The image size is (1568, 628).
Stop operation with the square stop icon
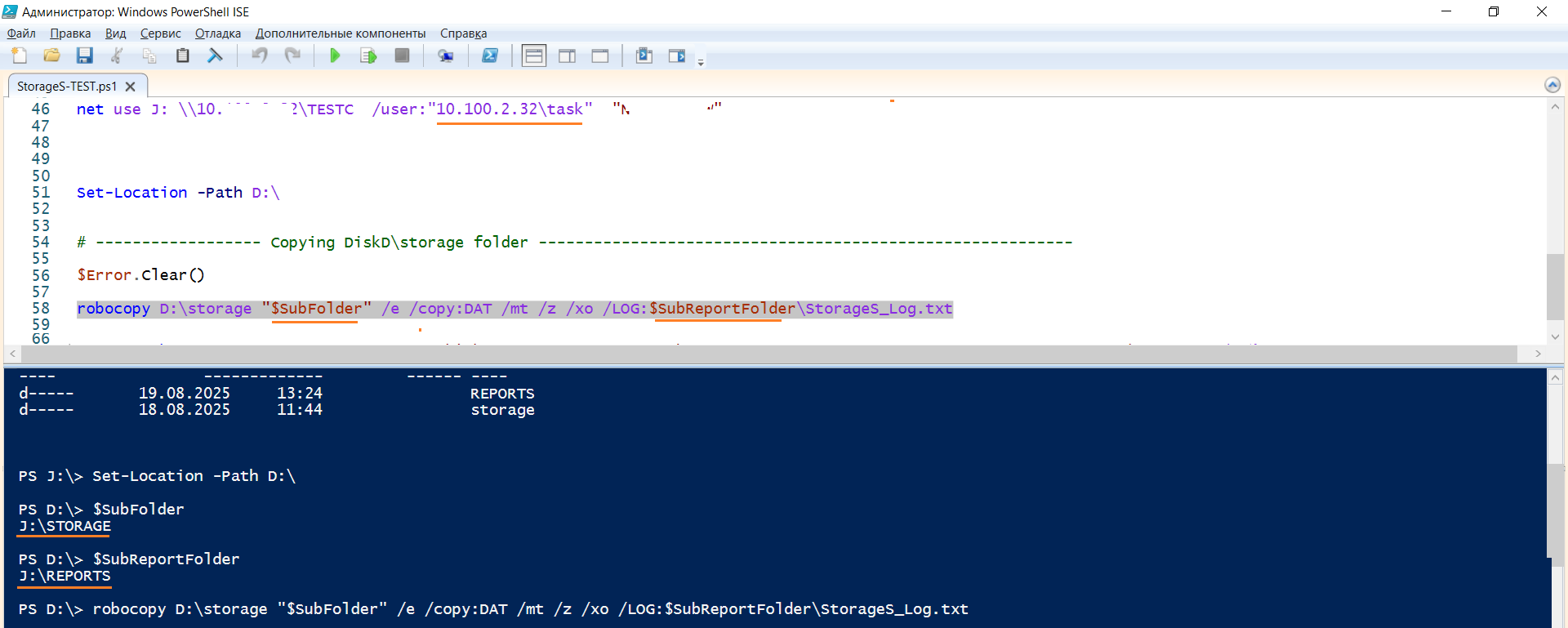point(402,56)
